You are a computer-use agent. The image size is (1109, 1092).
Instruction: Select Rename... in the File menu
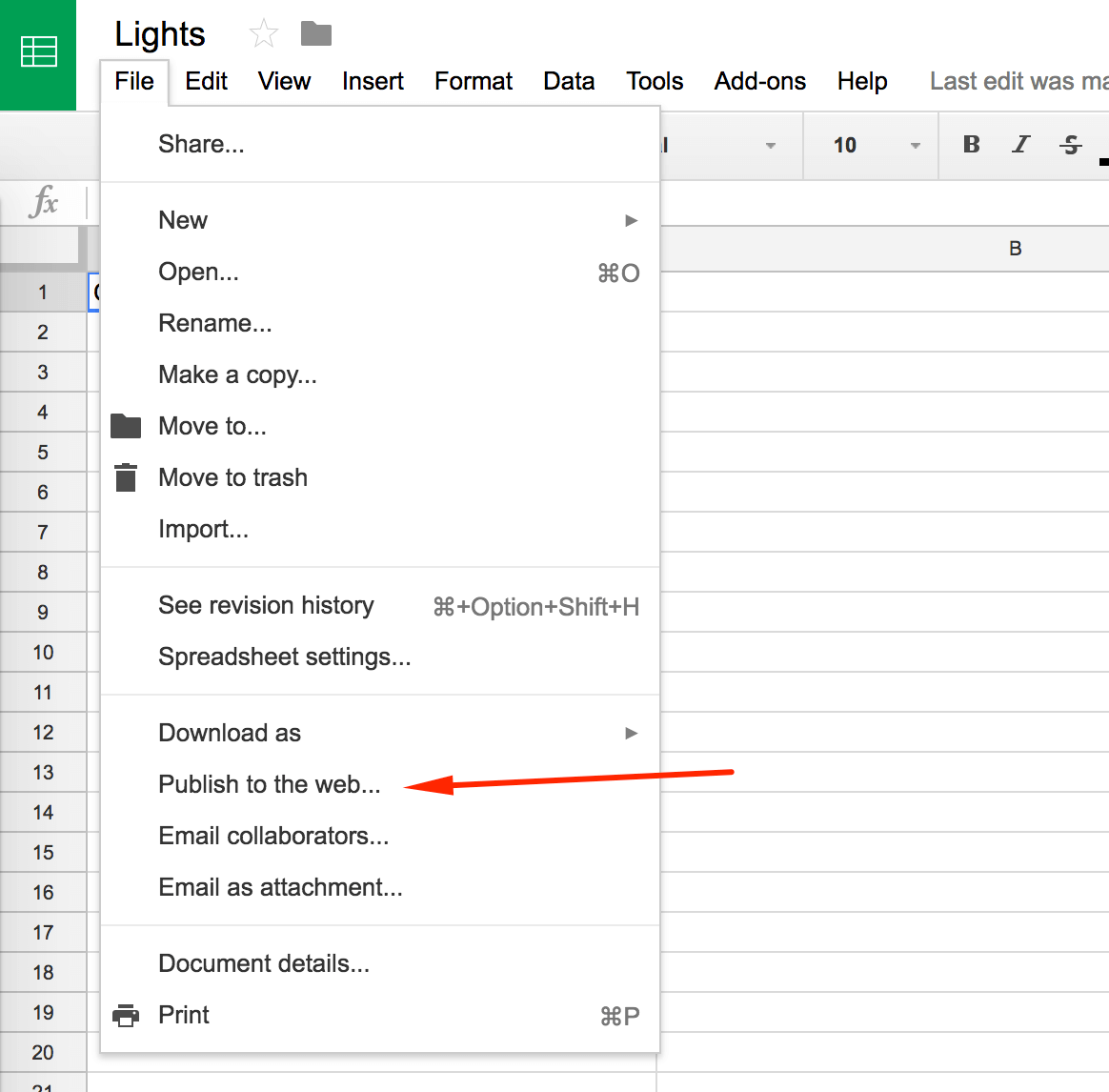[380, 323]
